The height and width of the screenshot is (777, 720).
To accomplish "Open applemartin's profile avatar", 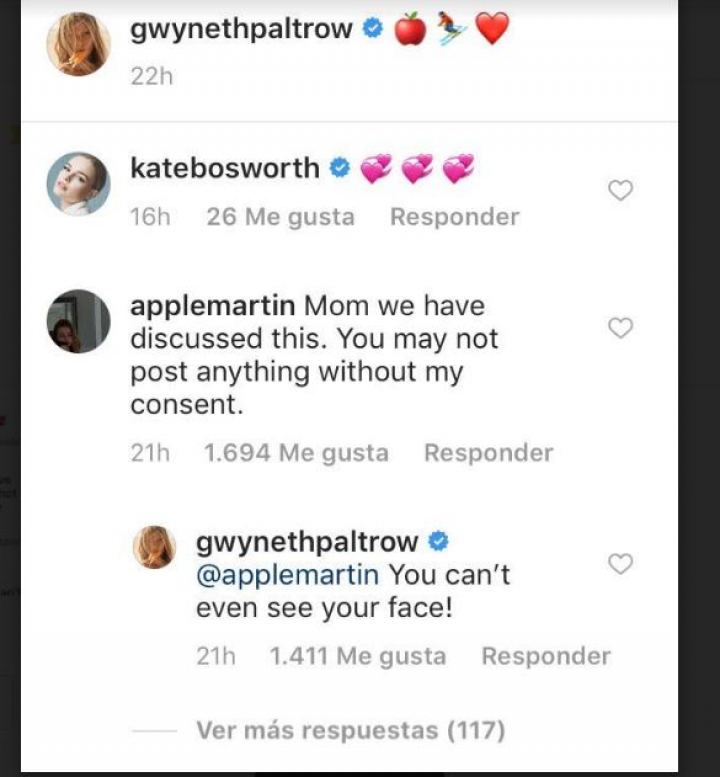I will (78, 322).
